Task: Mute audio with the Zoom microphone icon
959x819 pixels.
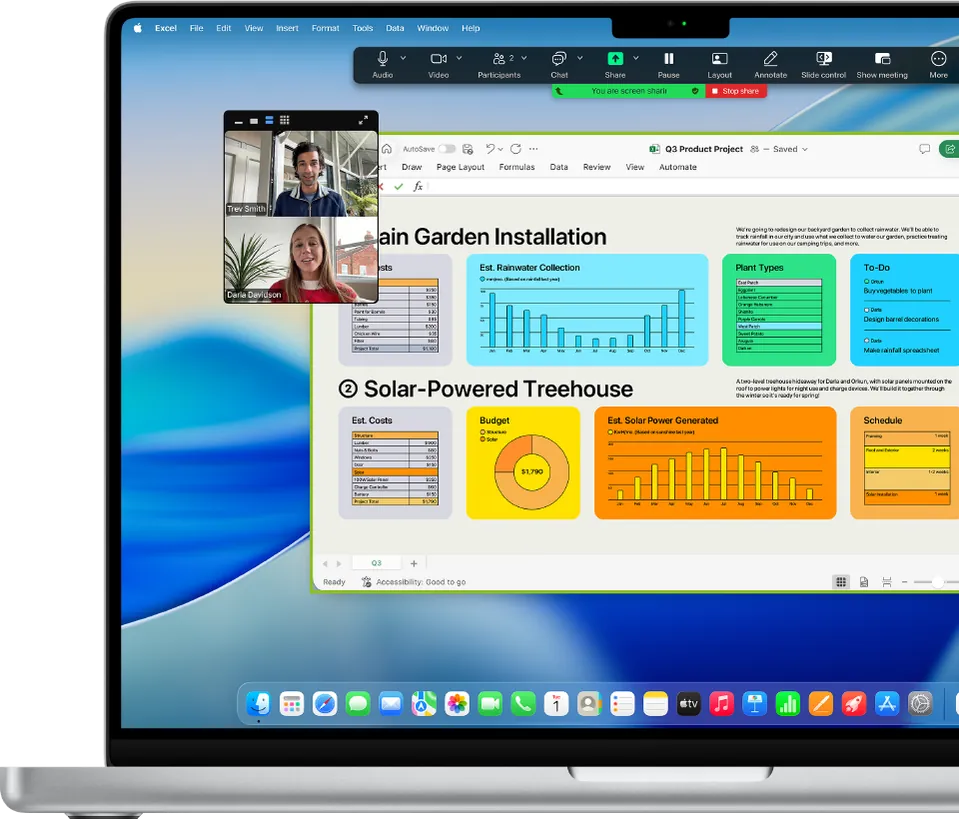Action: [x=382, y=58]
